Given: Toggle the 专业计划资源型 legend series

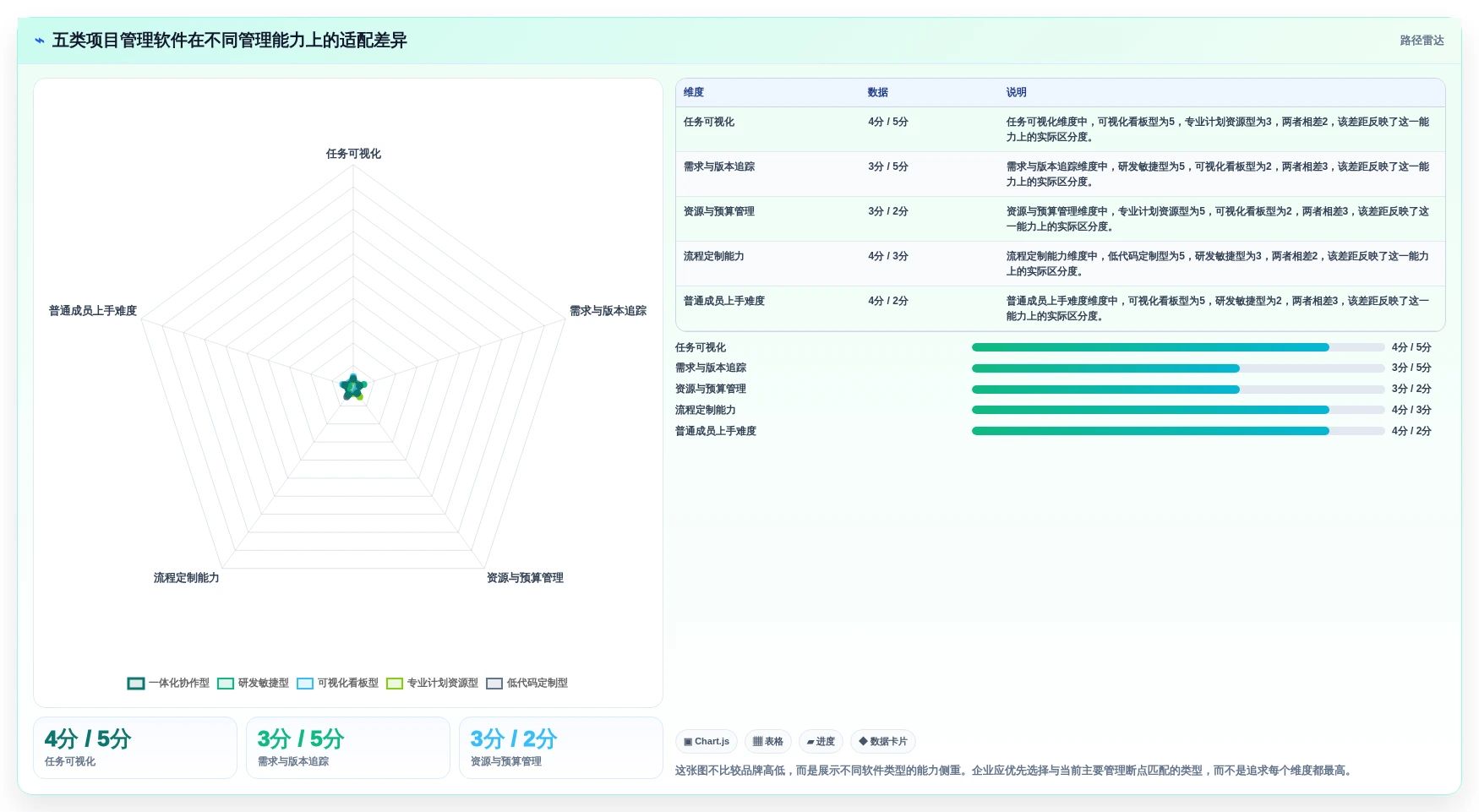Looking at the screenshot, I should click(x=432, y=683).
